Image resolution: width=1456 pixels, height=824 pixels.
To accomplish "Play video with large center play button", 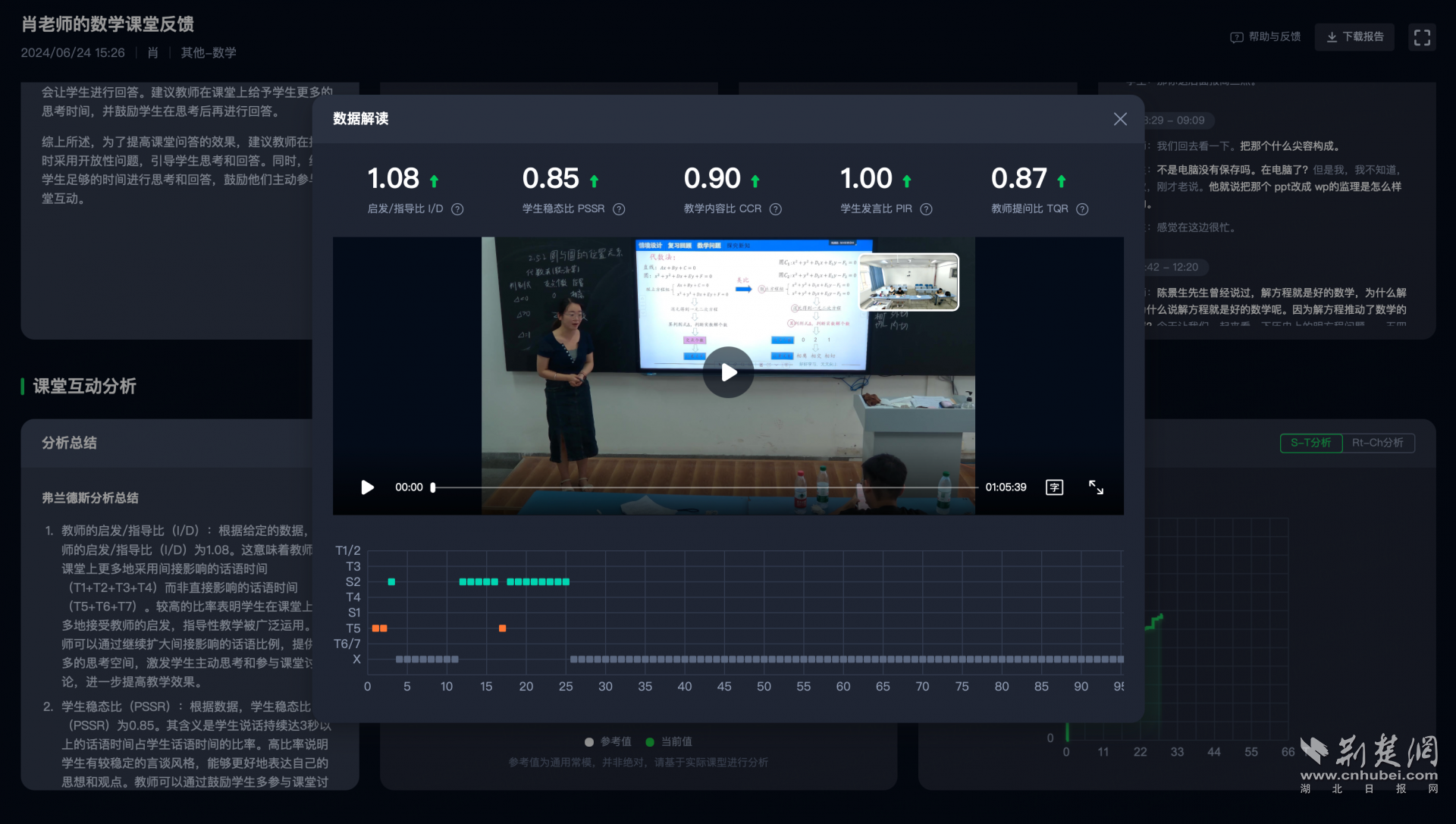I will click(728, 372).
